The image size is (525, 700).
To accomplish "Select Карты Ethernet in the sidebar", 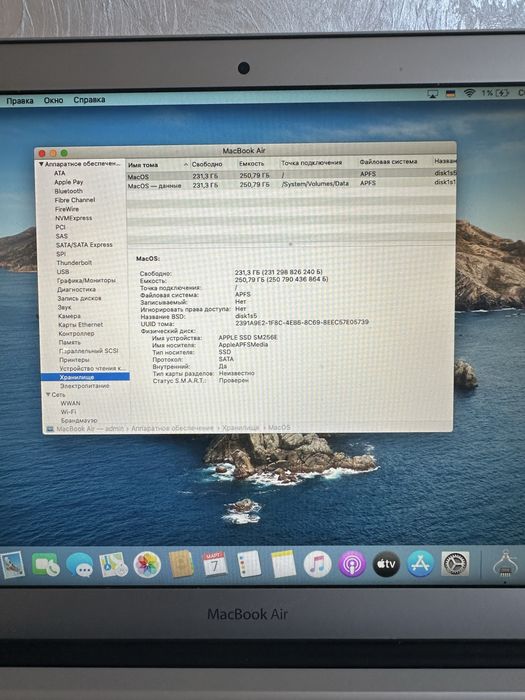I will coord(80,325).
